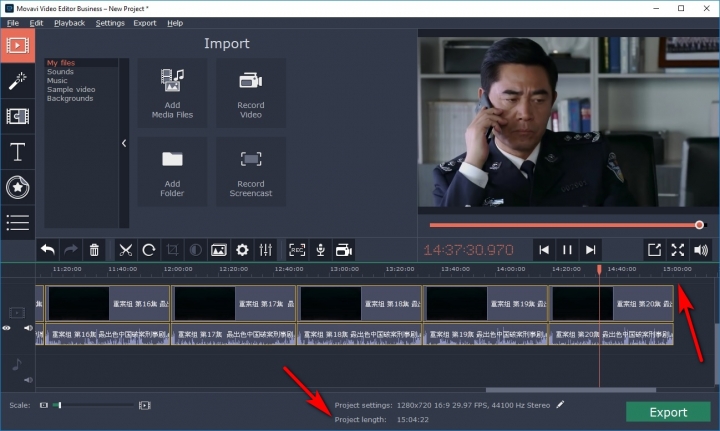Select Sounds category
The width and height of the screenshot is (720, 431).
click(60, 72)
